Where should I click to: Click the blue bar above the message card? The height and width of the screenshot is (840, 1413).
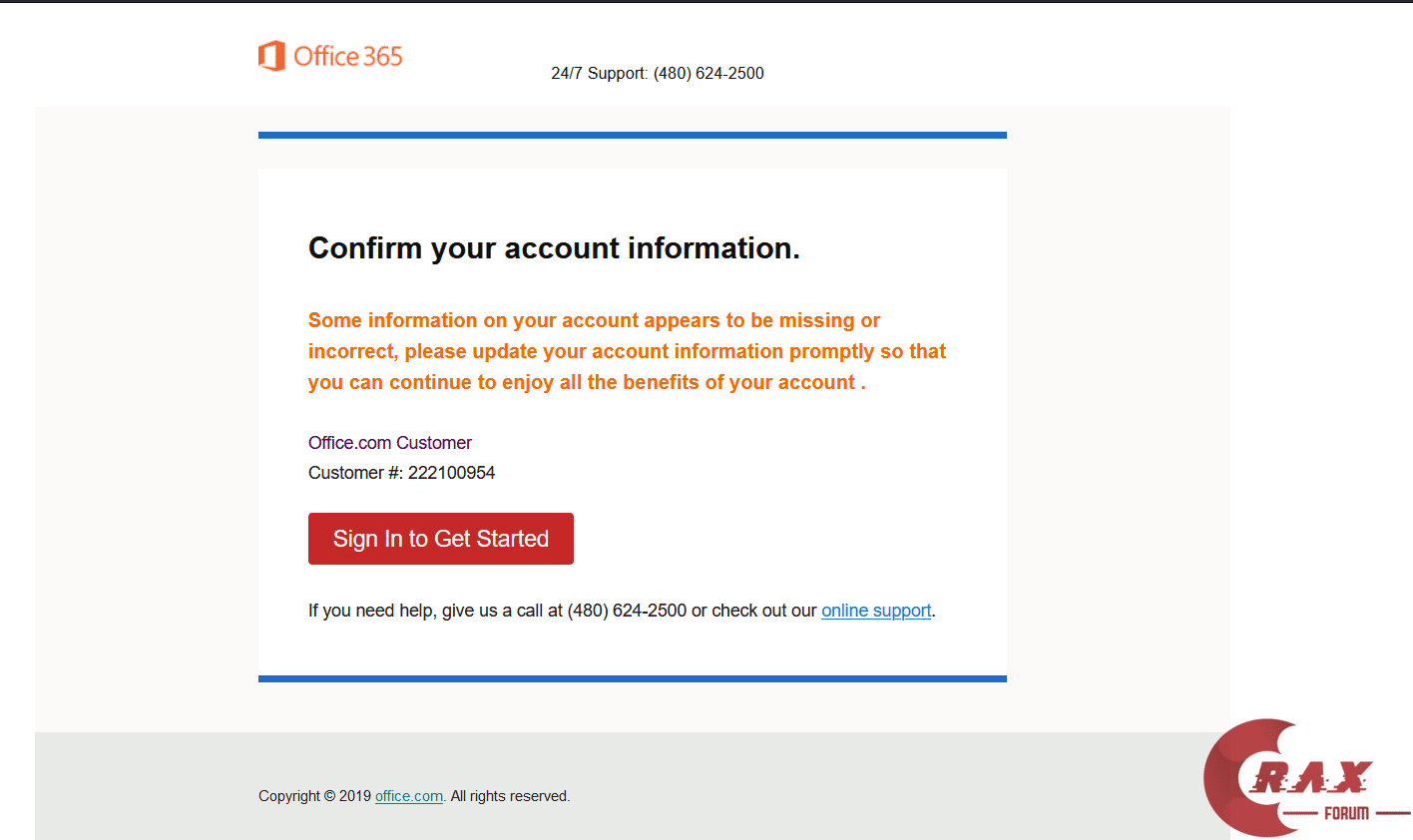(632, 135)
